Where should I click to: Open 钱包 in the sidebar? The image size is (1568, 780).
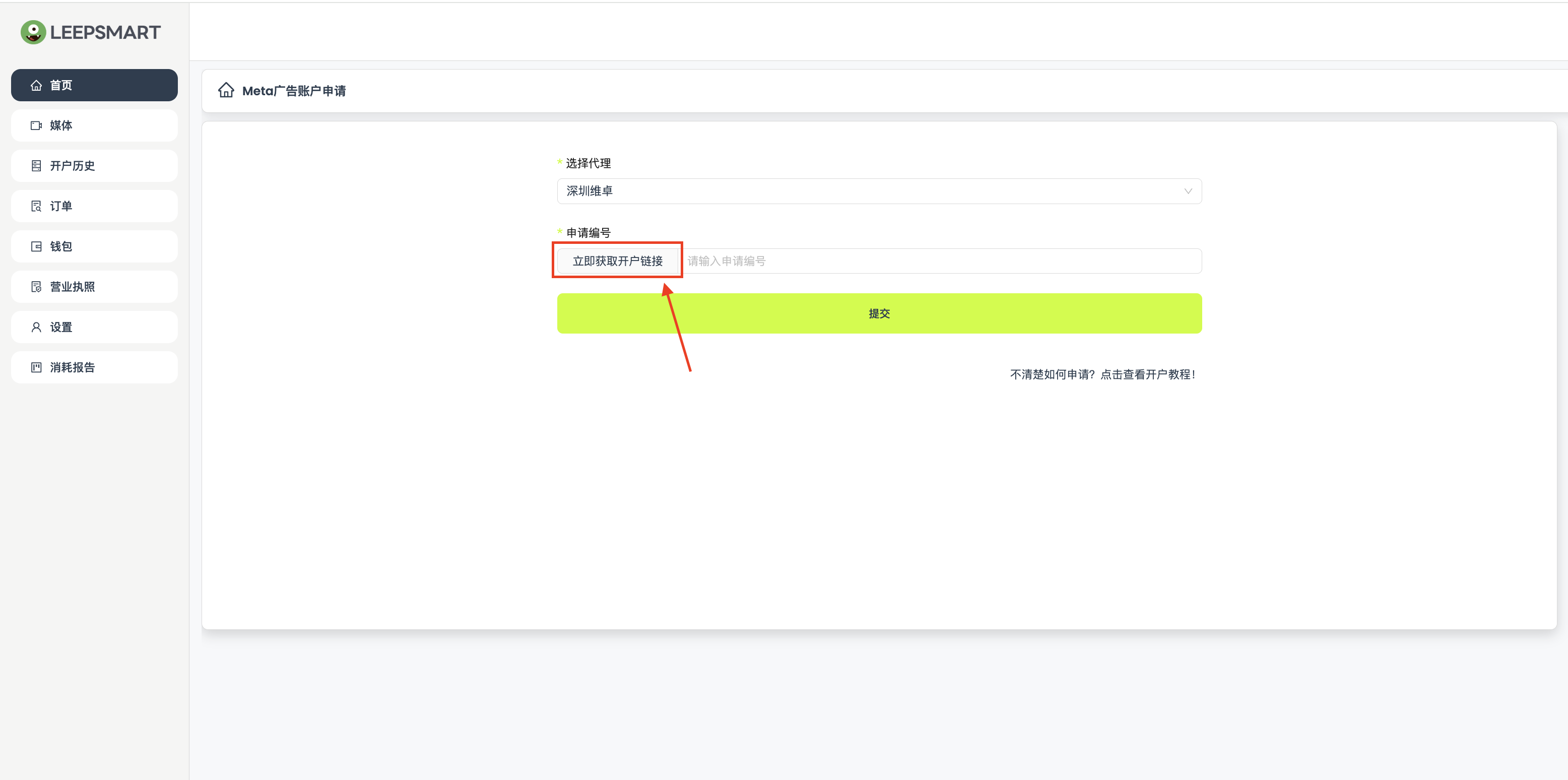(x=94, y=246)
